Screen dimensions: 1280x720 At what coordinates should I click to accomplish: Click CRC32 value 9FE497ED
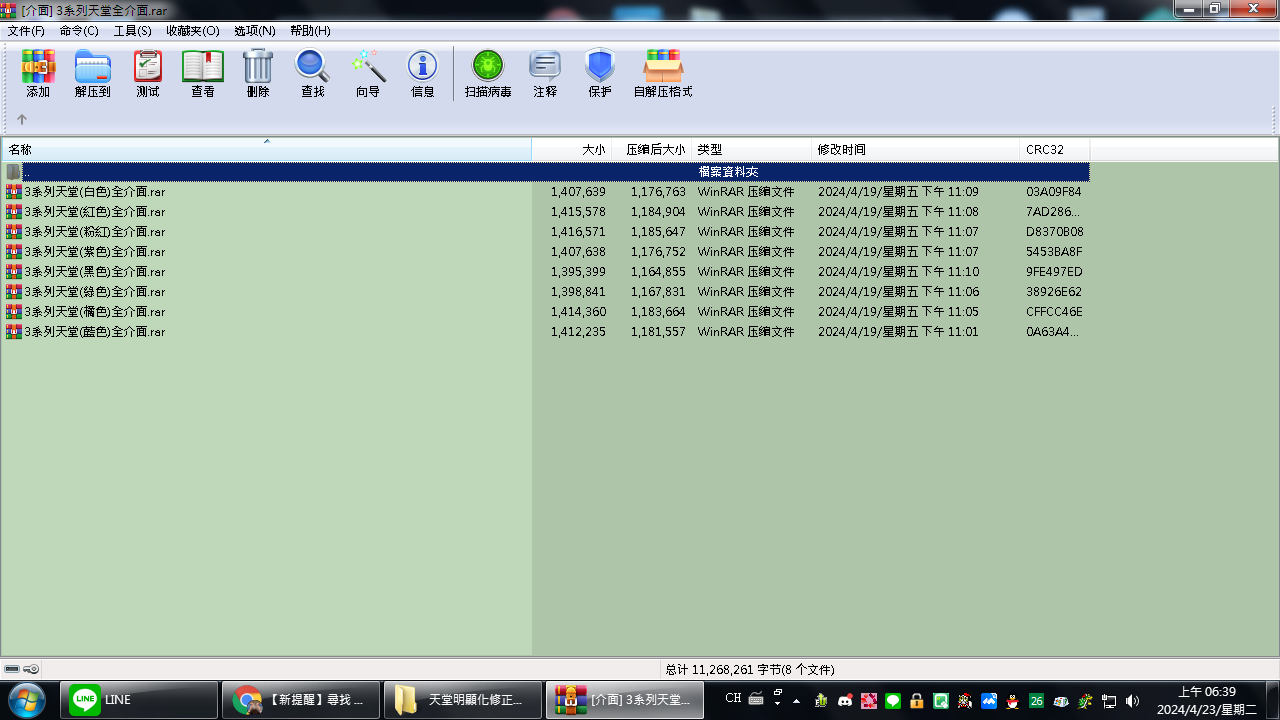(1054, 272)
